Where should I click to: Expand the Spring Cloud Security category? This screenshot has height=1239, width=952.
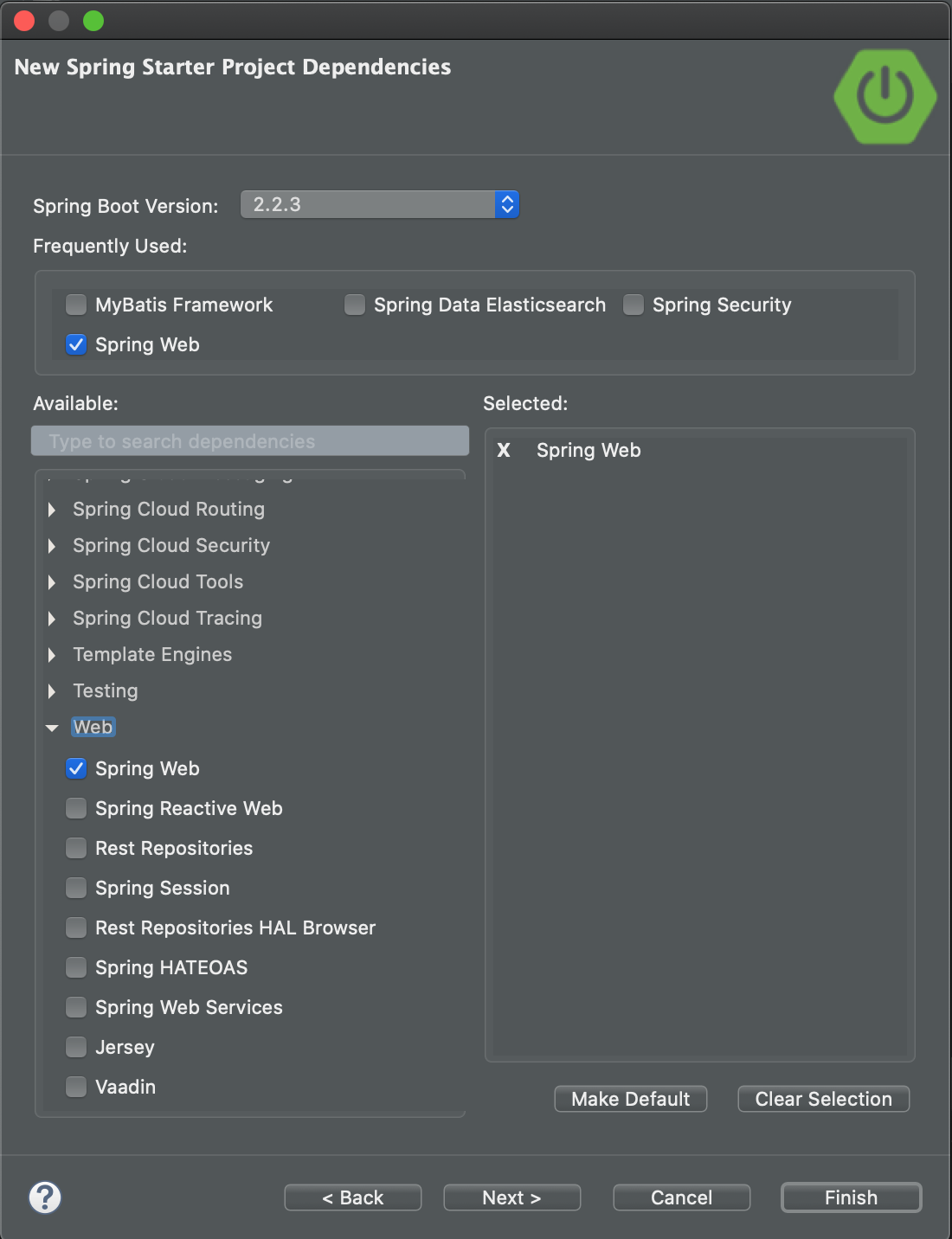click(x=52, y=546)
